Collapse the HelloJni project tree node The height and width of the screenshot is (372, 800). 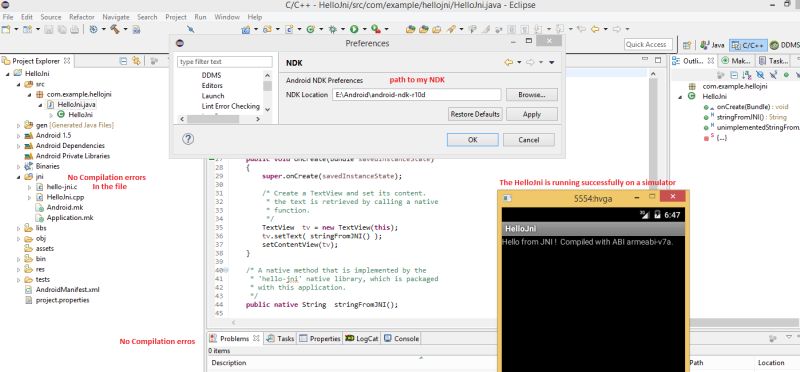8,73
